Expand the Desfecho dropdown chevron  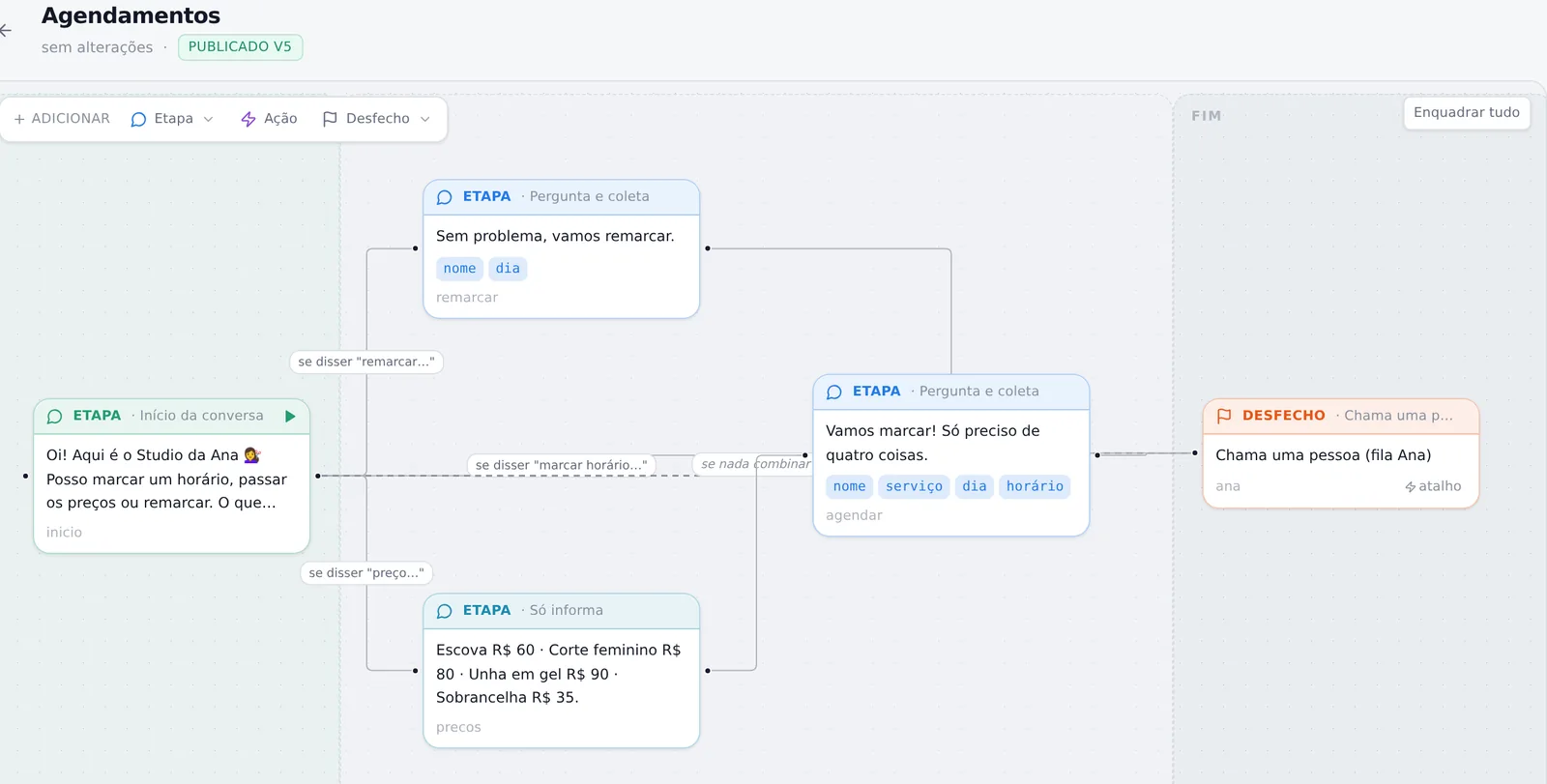click(425, 119)
